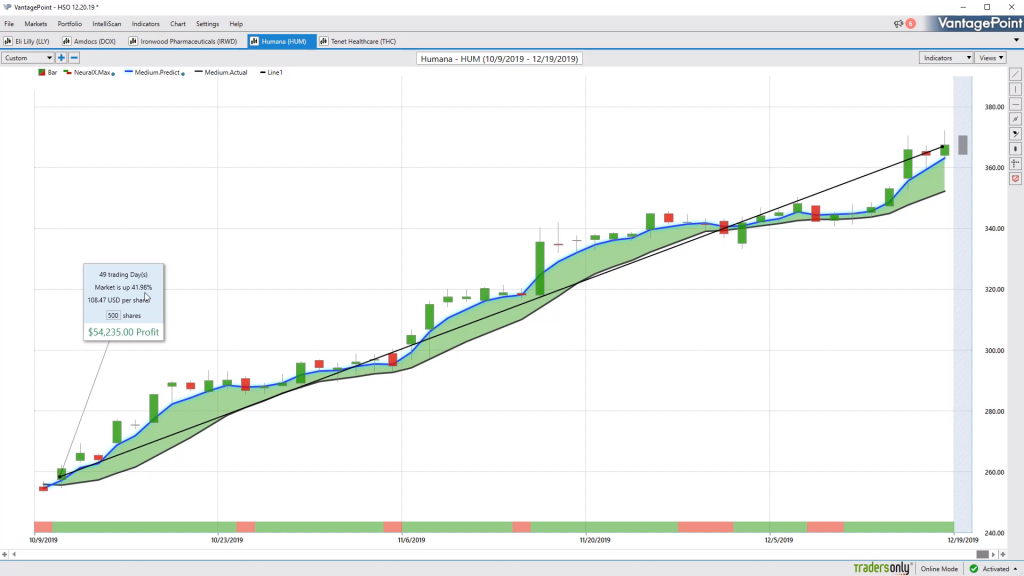Open notifications megaphone icon

pos(899,24)
